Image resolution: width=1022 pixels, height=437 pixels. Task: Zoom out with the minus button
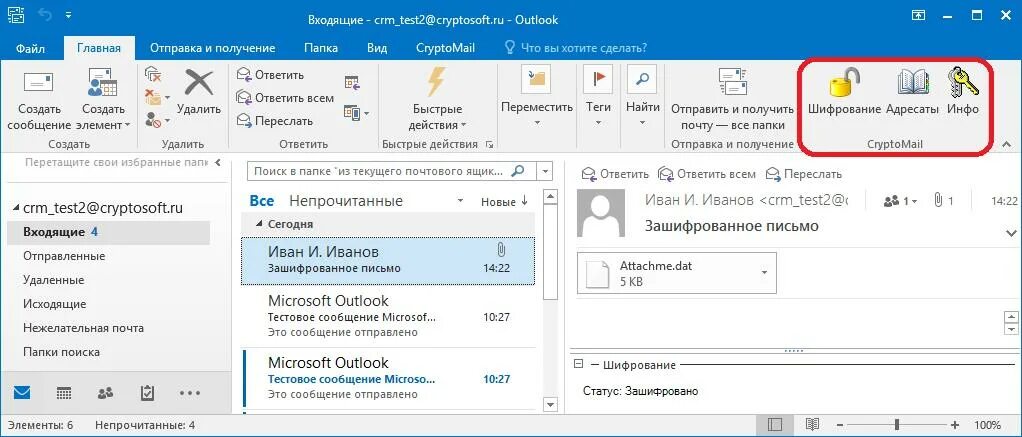tap(840, 425)
